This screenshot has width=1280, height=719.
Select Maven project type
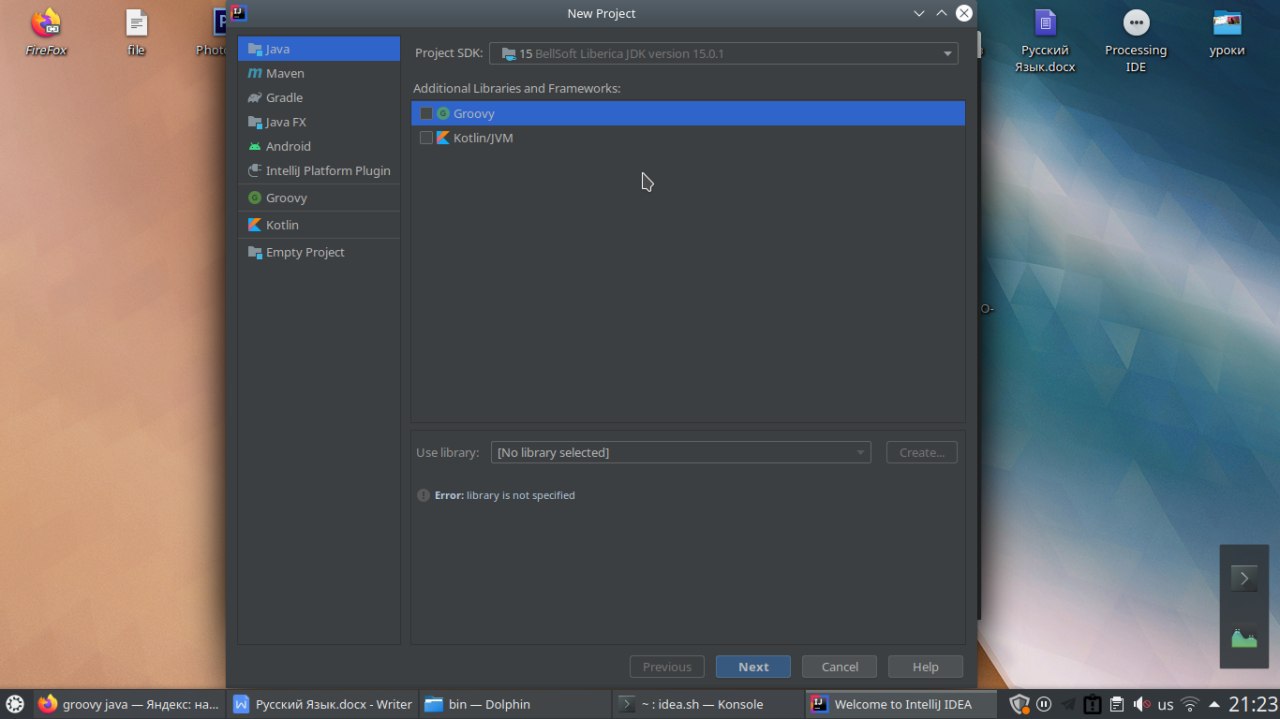coord(319,73)
